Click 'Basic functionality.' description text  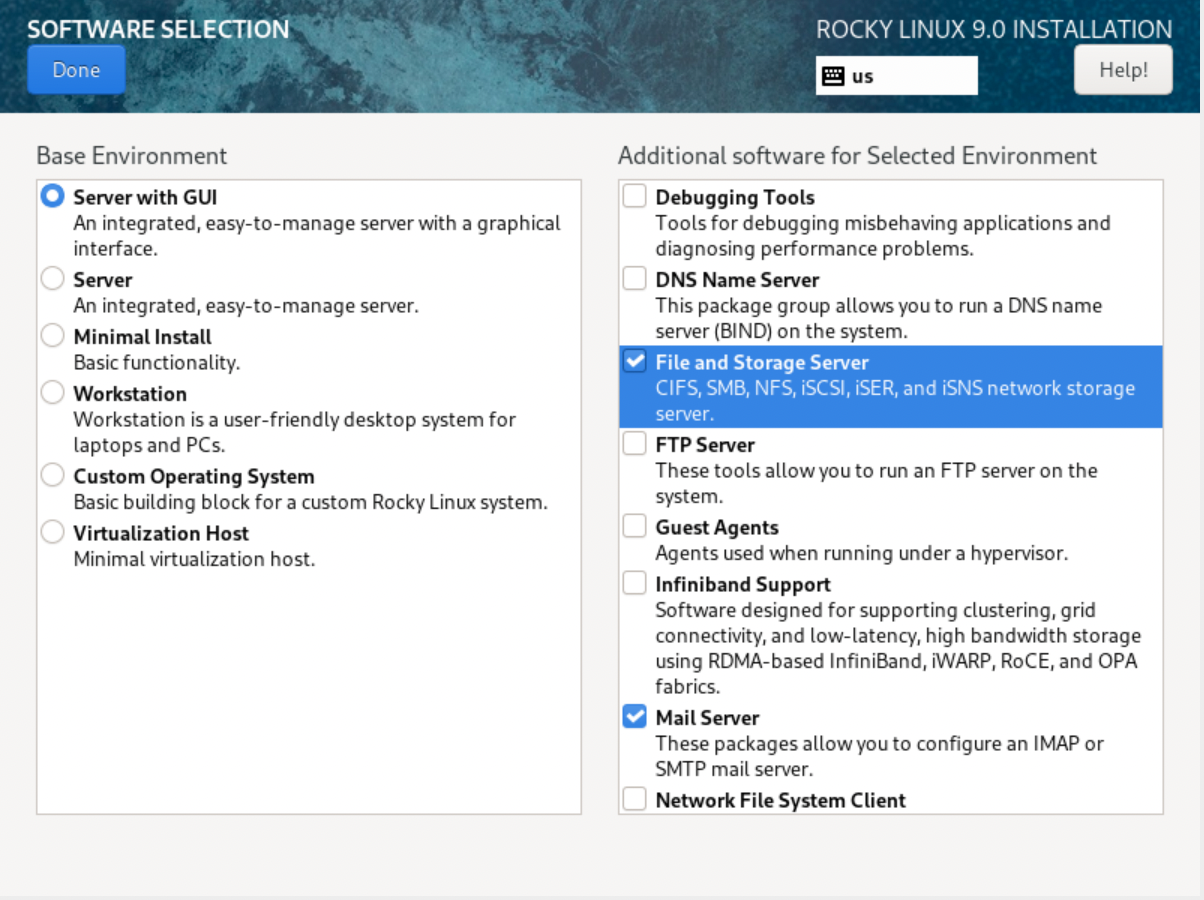(x=156, y=362)
